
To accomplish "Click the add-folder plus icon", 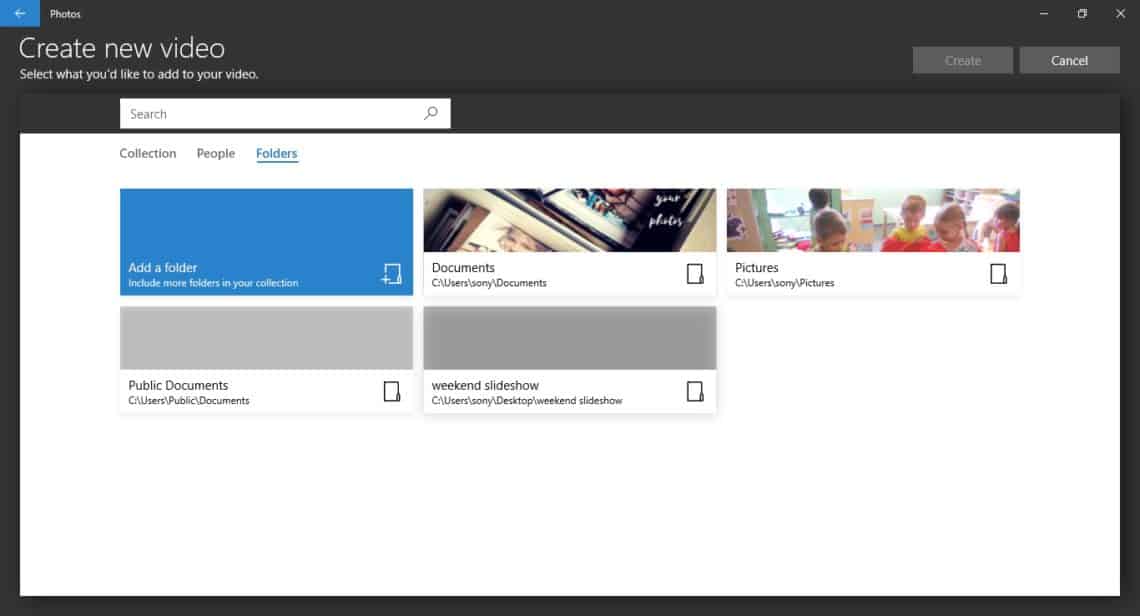I will (x=392, y=273).
